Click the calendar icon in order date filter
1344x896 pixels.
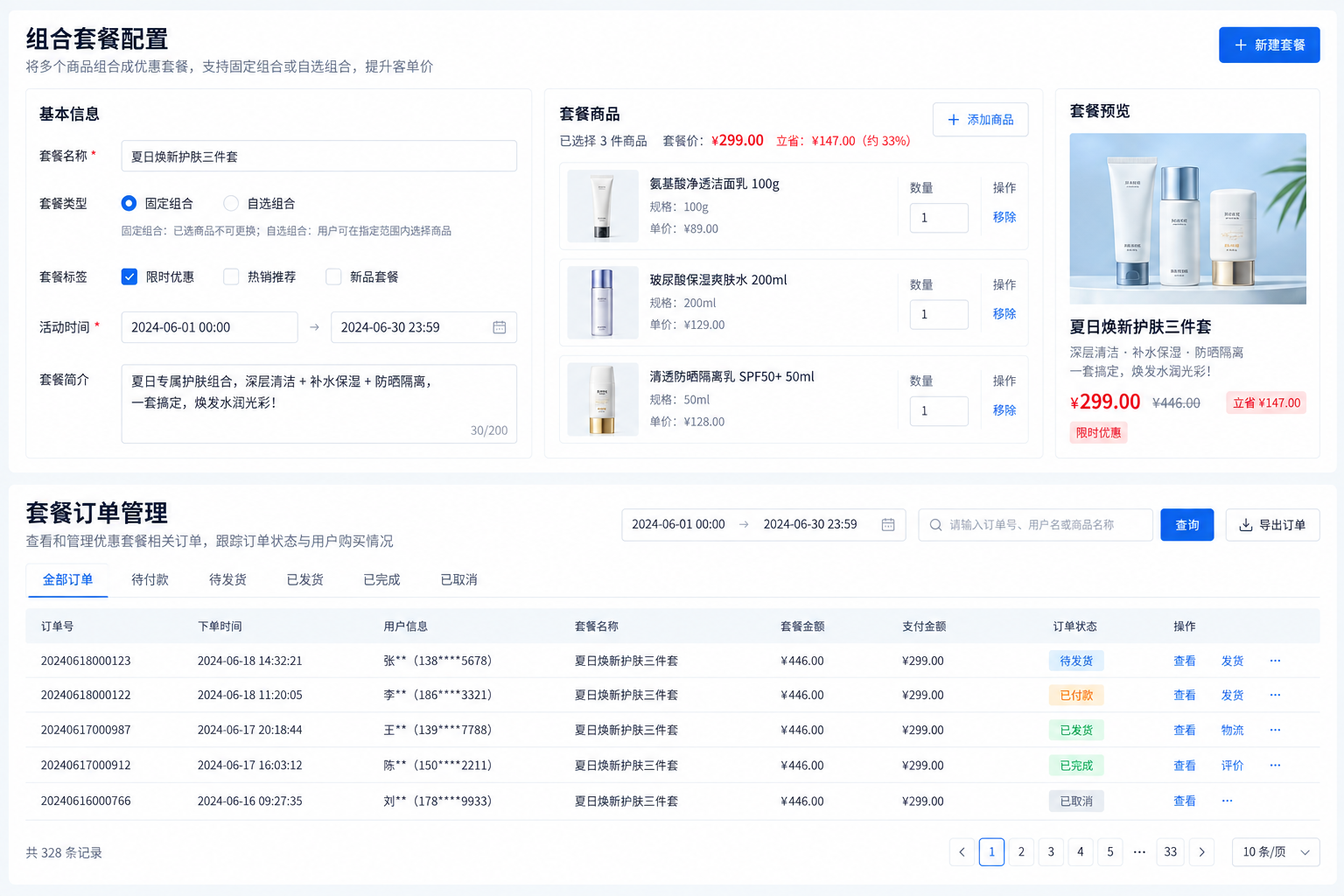coord(888,524)
